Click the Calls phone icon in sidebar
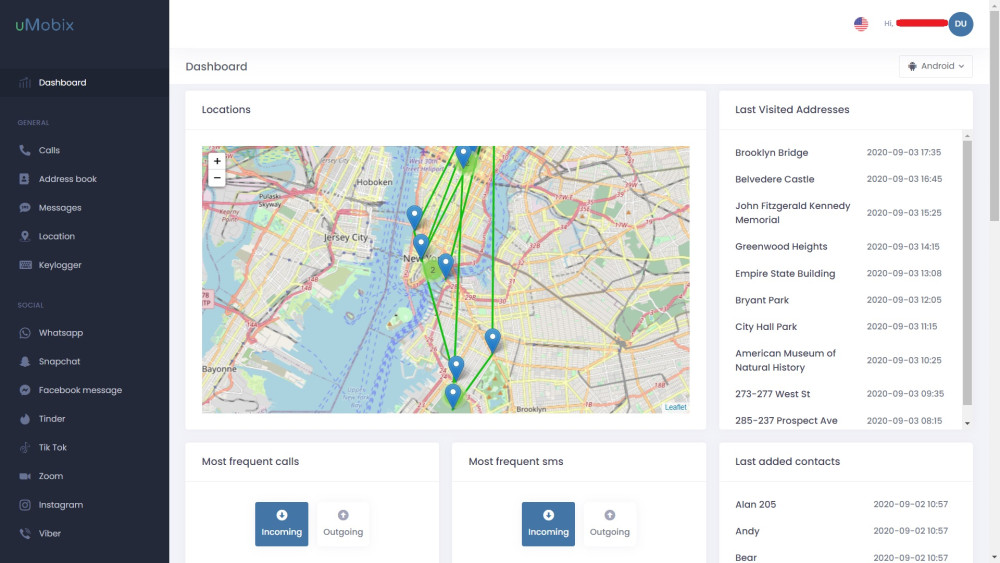1000x563 pixels. point(25,151)
